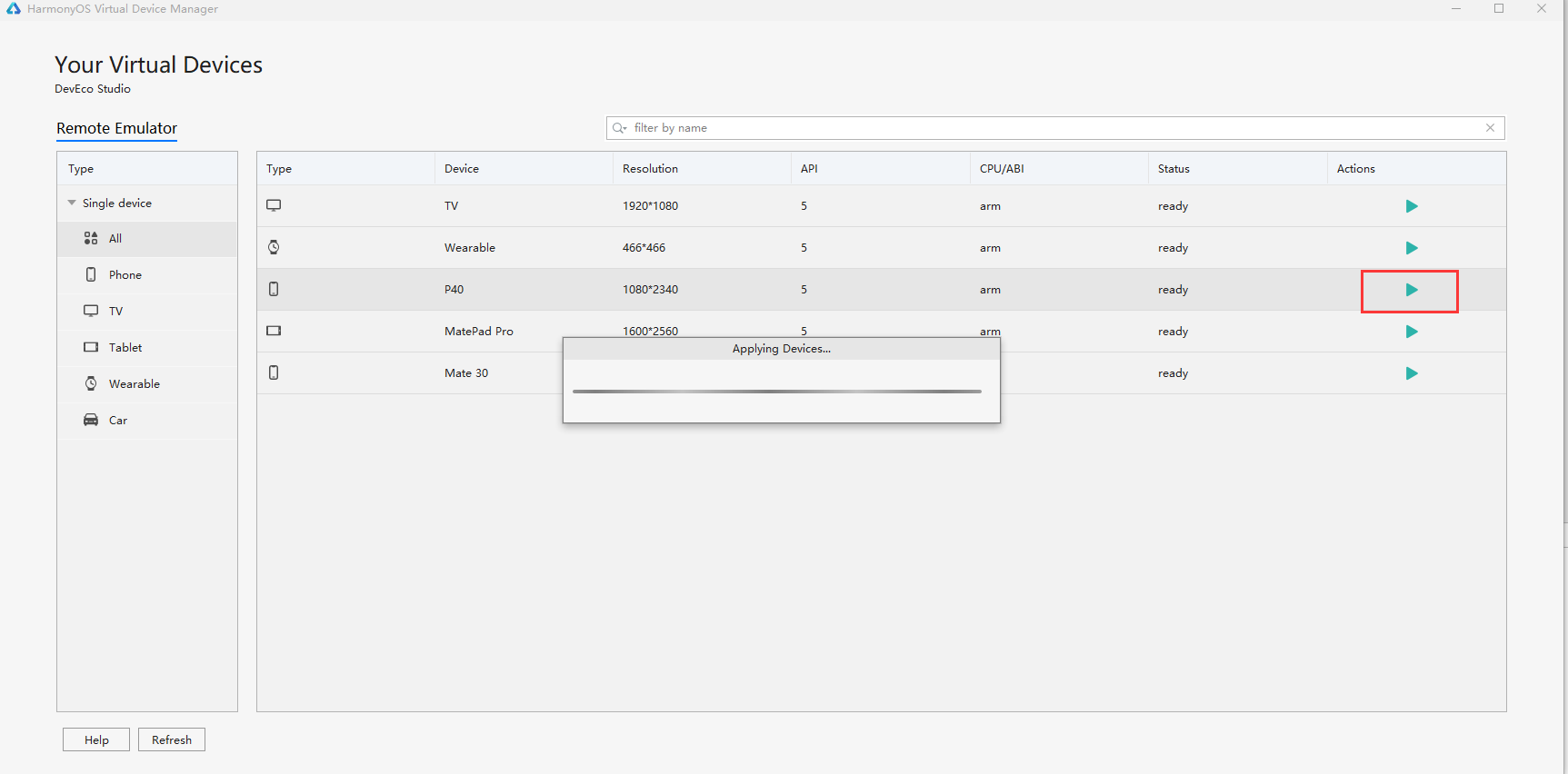This screenshot has height=774, width=1568.
Task: Click the Applying Devices dialog title
Action: pos(782,349)
